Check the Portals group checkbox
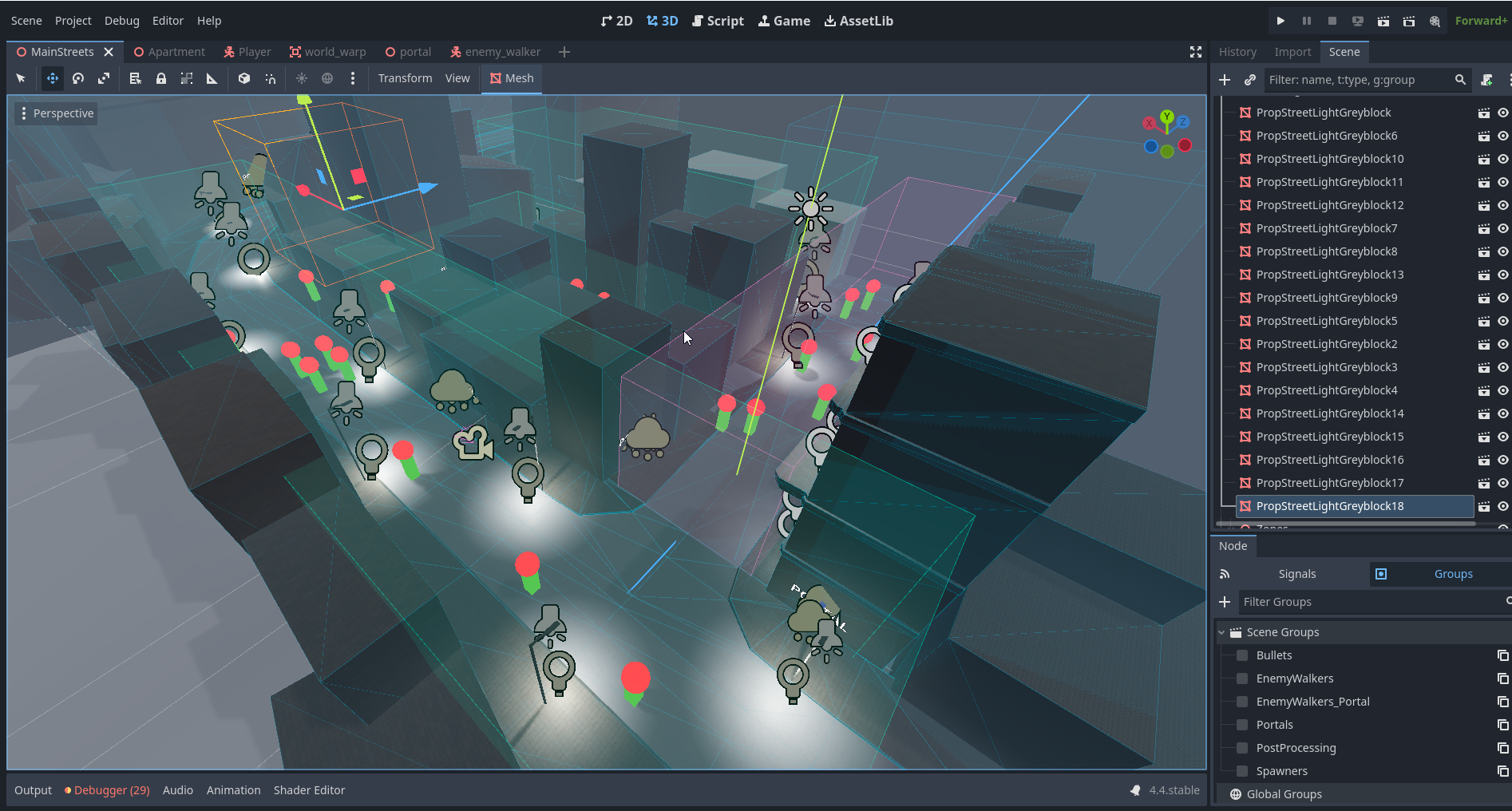Screen dimensions: 1512x811 point(1242,725)
